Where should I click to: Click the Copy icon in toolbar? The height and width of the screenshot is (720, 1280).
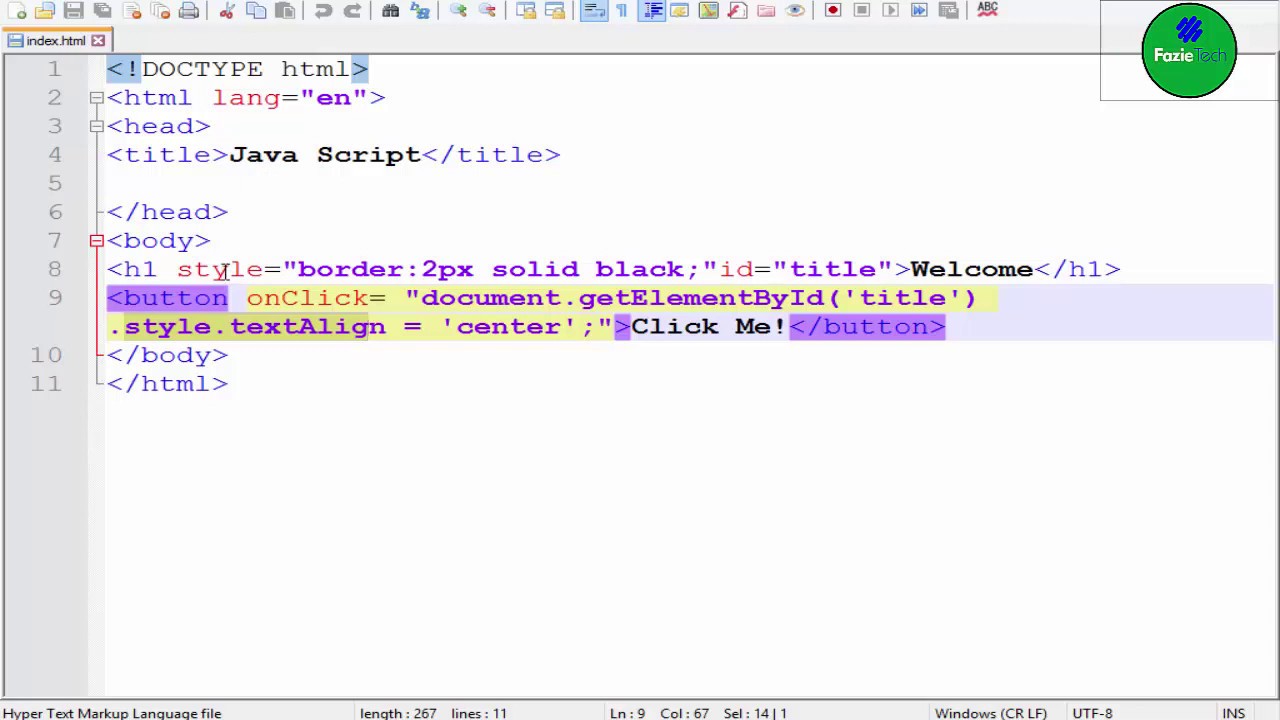point(256,10)
